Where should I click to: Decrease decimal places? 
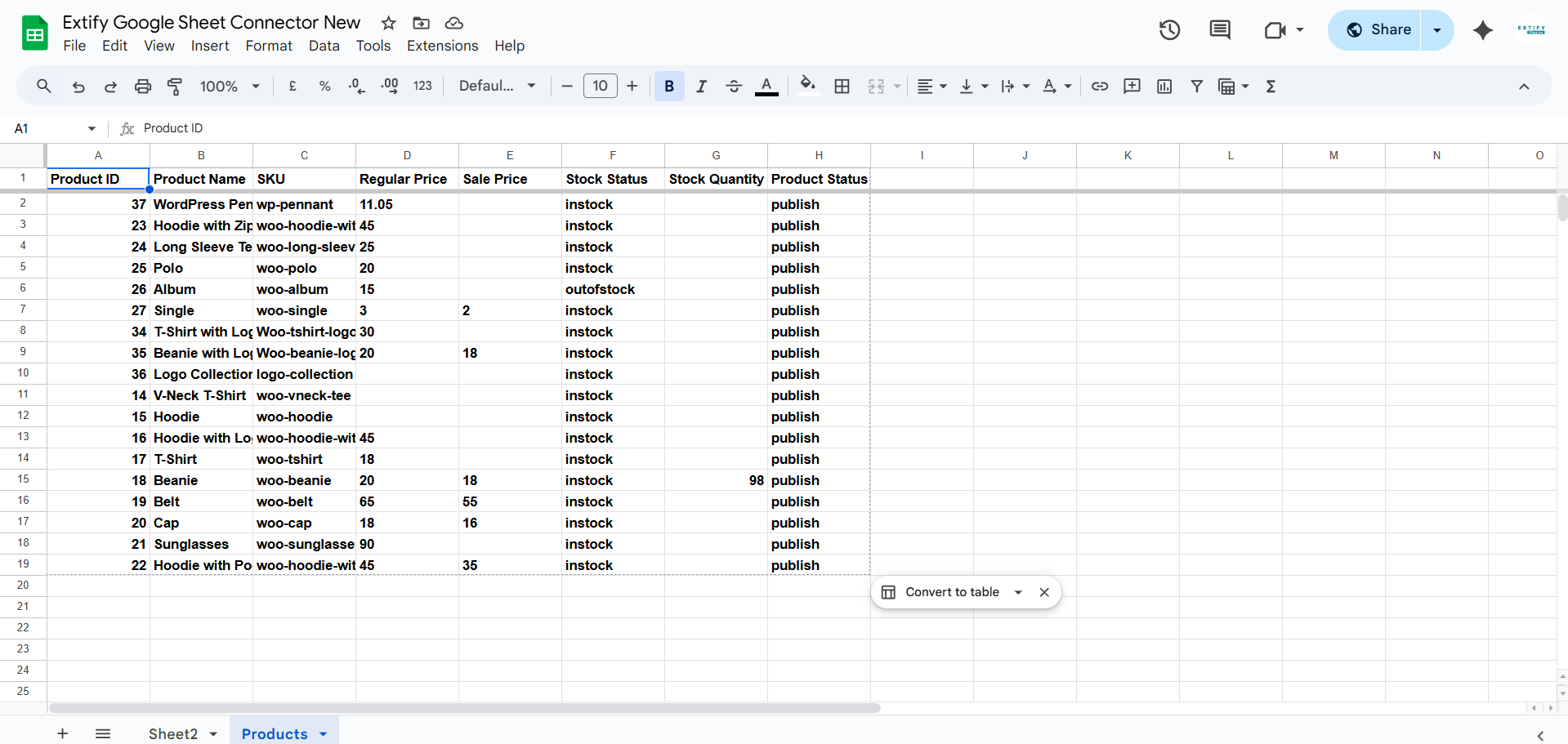click(356, 86)
